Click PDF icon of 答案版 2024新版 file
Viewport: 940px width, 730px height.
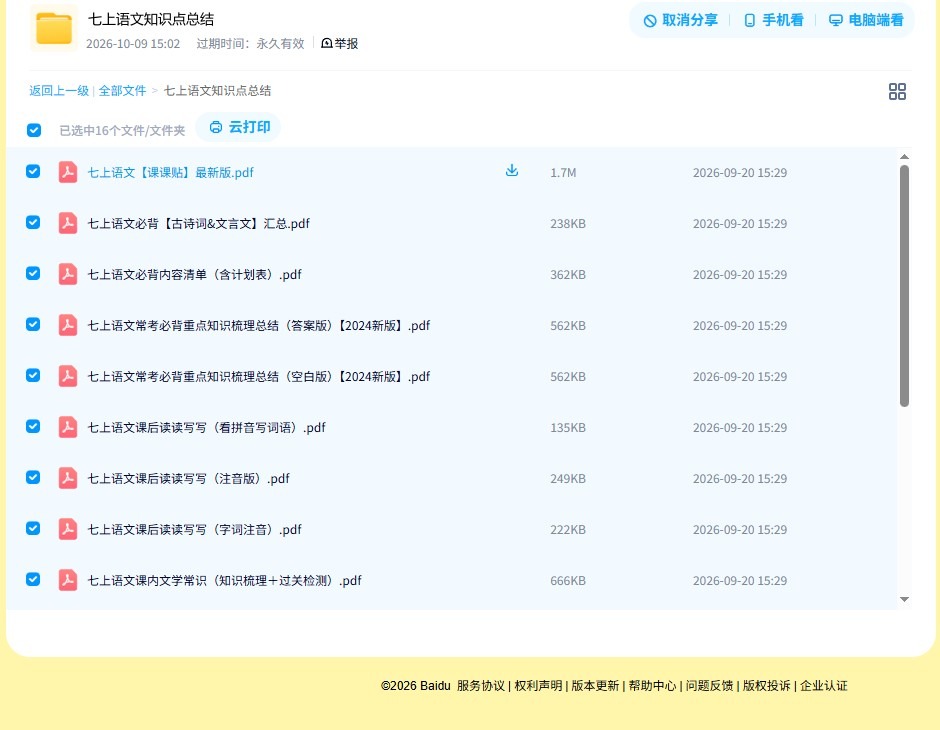coord(67,325)
